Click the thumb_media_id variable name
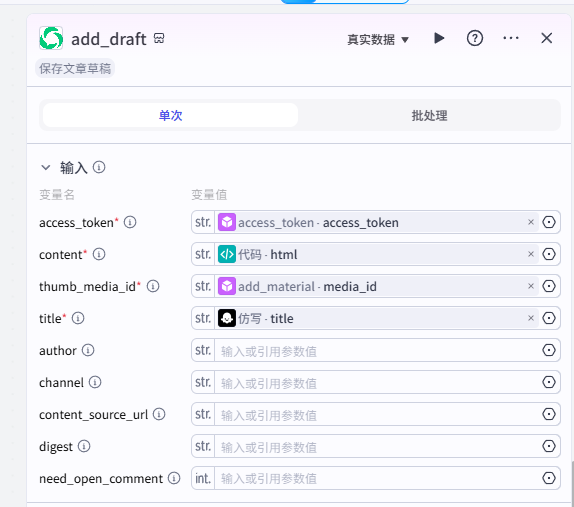Viewport: 574px width, 507px height. (x=87, y=287)
